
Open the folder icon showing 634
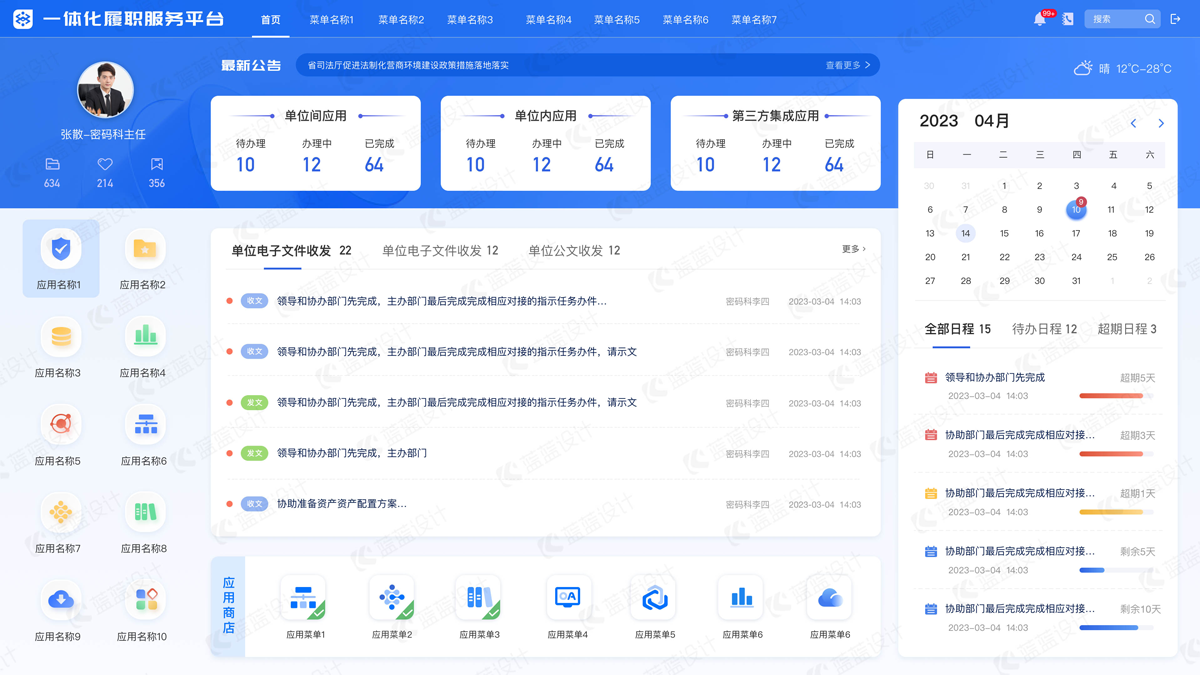[x=52, y=165]
